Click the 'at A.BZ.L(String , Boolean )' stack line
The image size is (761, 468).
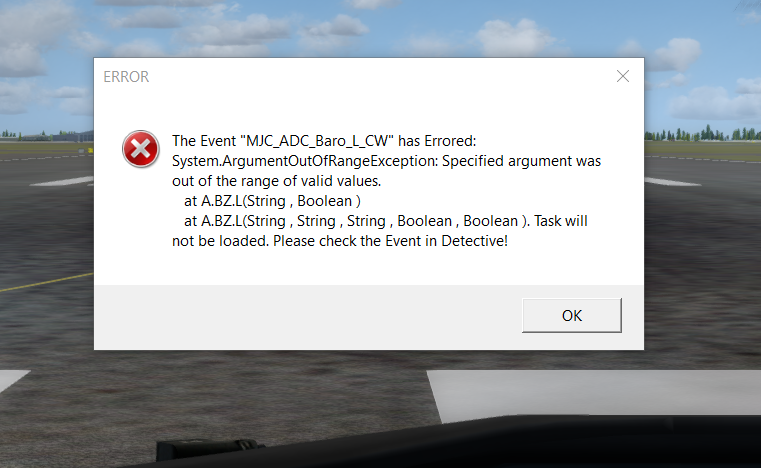272,201
